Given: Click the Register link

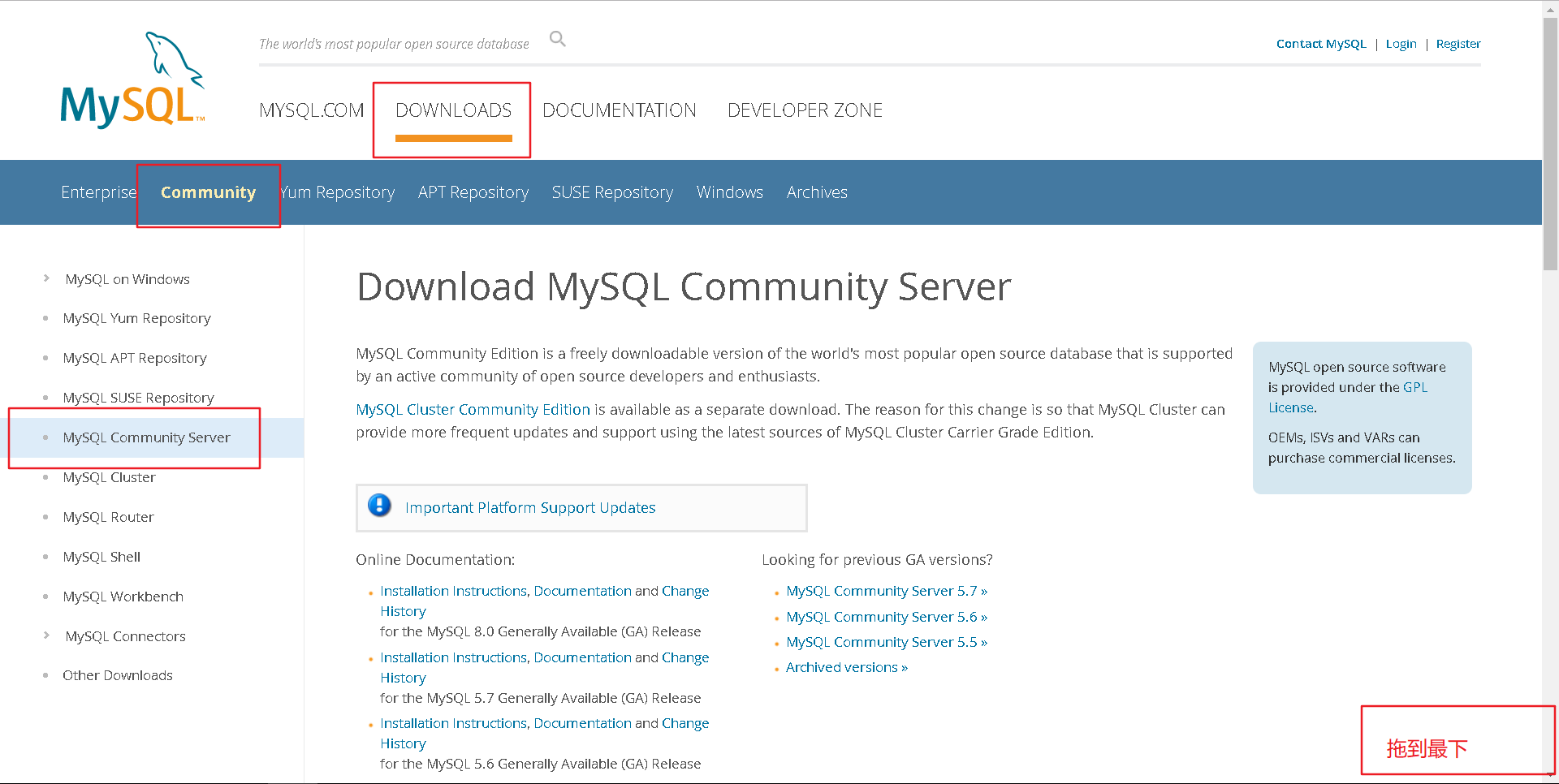Looking at the screenshot, I should click(x=1458, y=44).
